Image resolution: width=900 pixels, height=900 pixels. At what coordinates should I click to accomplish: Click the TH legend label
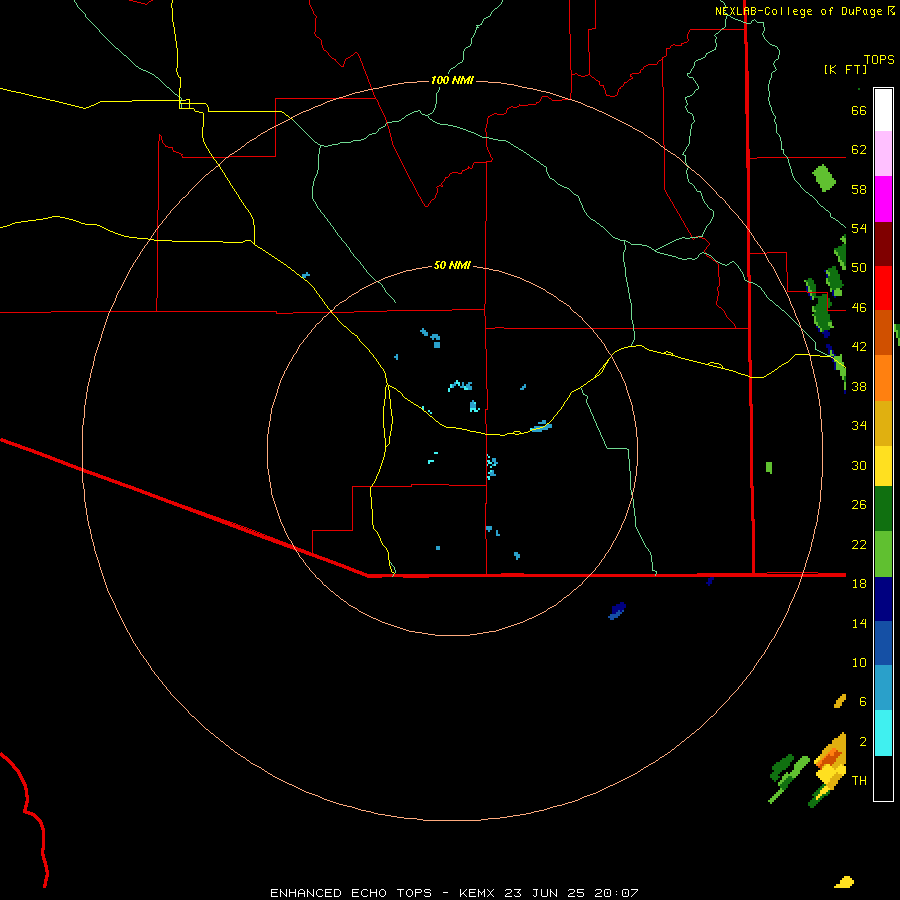(x=859, y=781)
